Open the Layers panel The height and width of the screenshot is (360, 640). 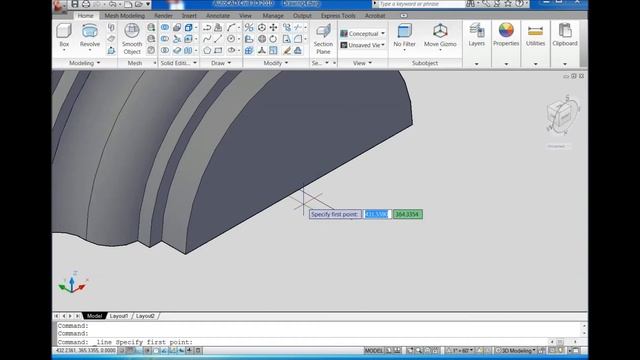coord(476,35)
